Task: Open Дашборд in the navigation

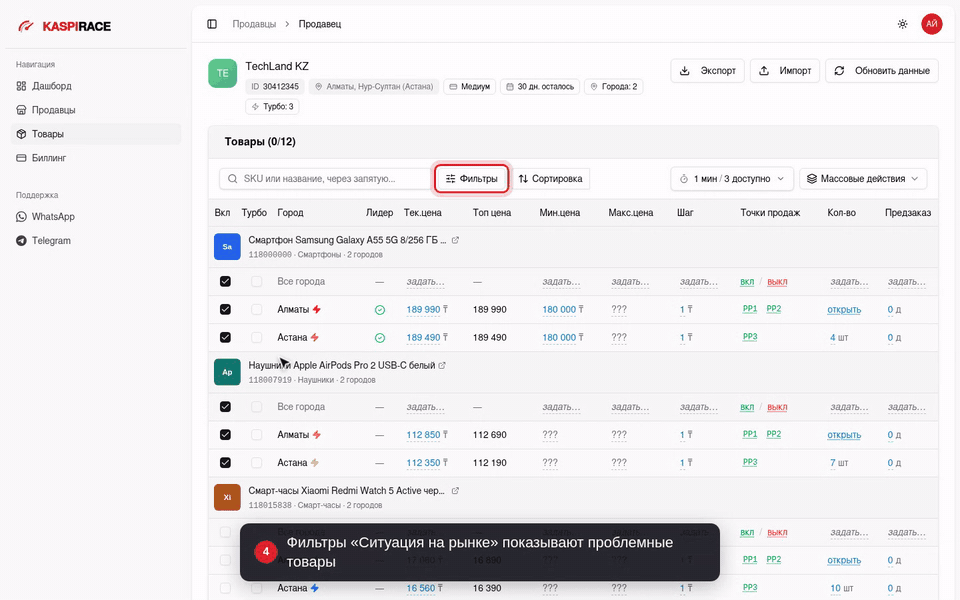Action: click(96, 86)
